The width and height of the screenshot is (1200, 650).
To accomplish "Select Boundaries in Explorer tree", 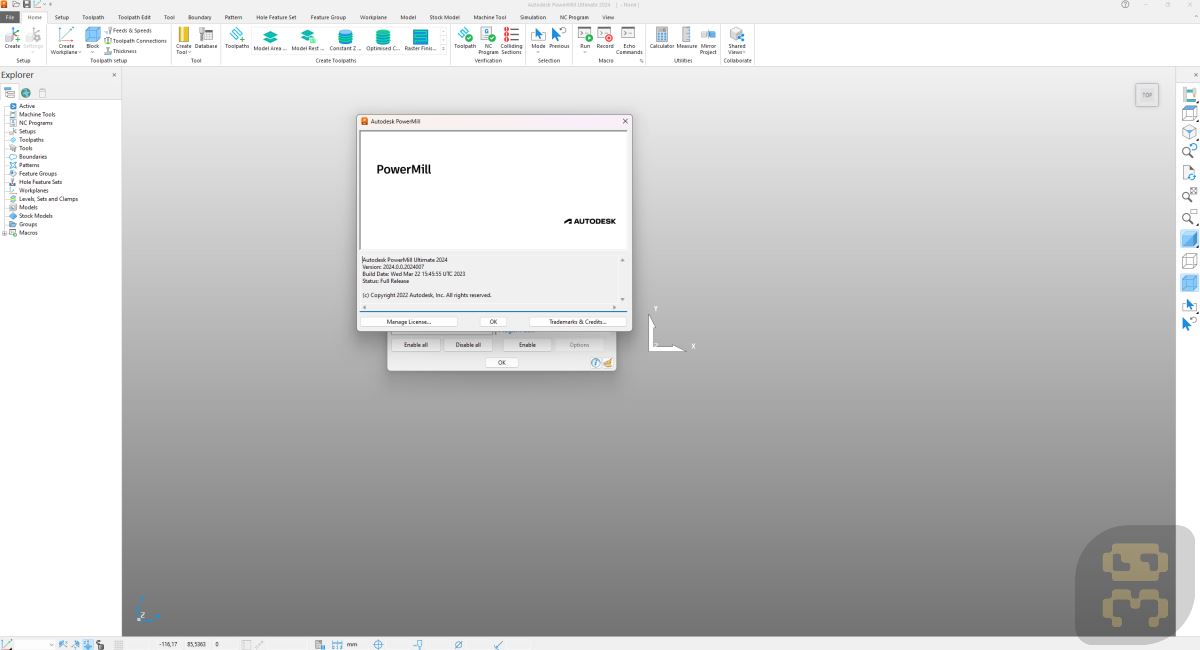I will coord(32,157).
